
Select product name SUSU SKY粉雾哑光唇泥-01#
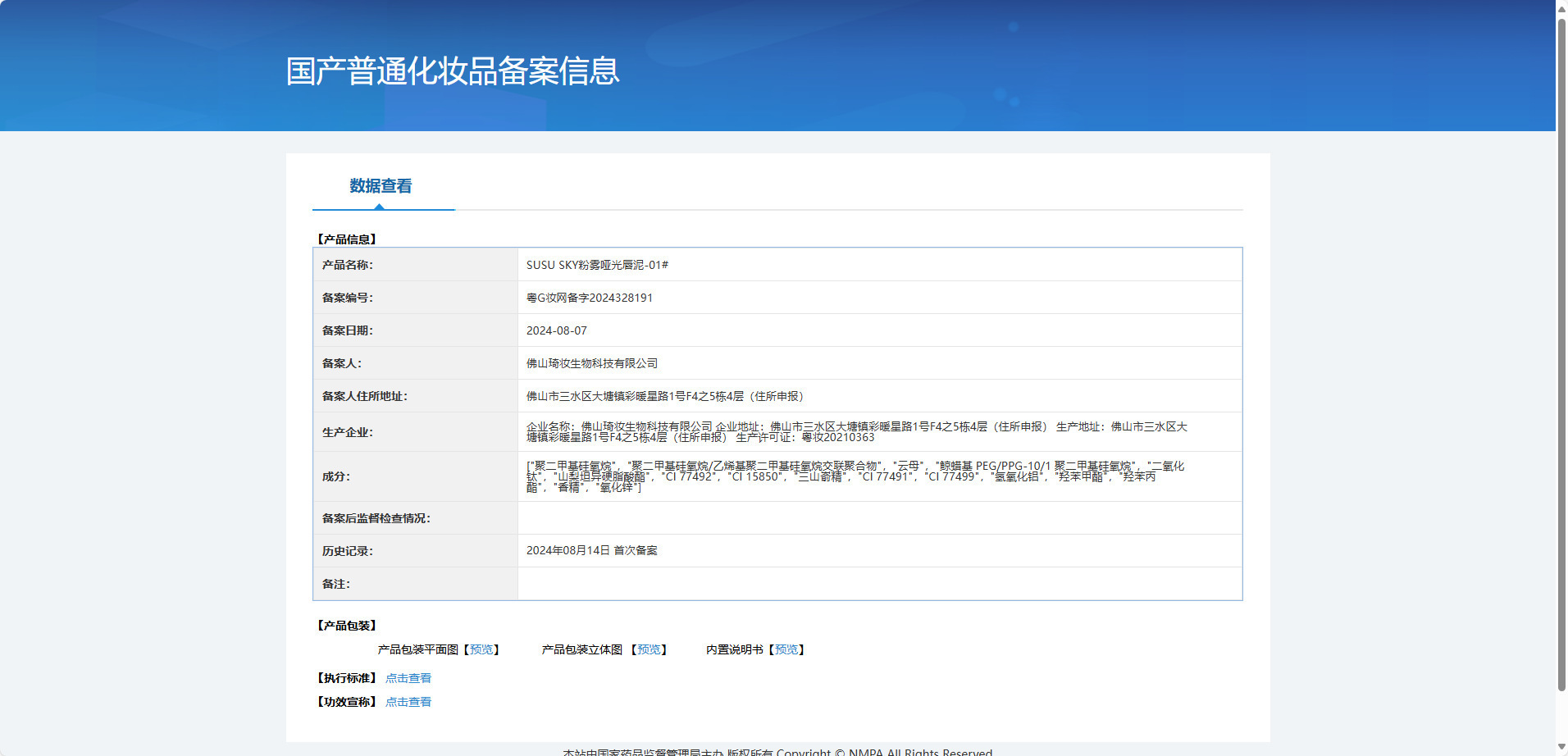tap(597, 265)
